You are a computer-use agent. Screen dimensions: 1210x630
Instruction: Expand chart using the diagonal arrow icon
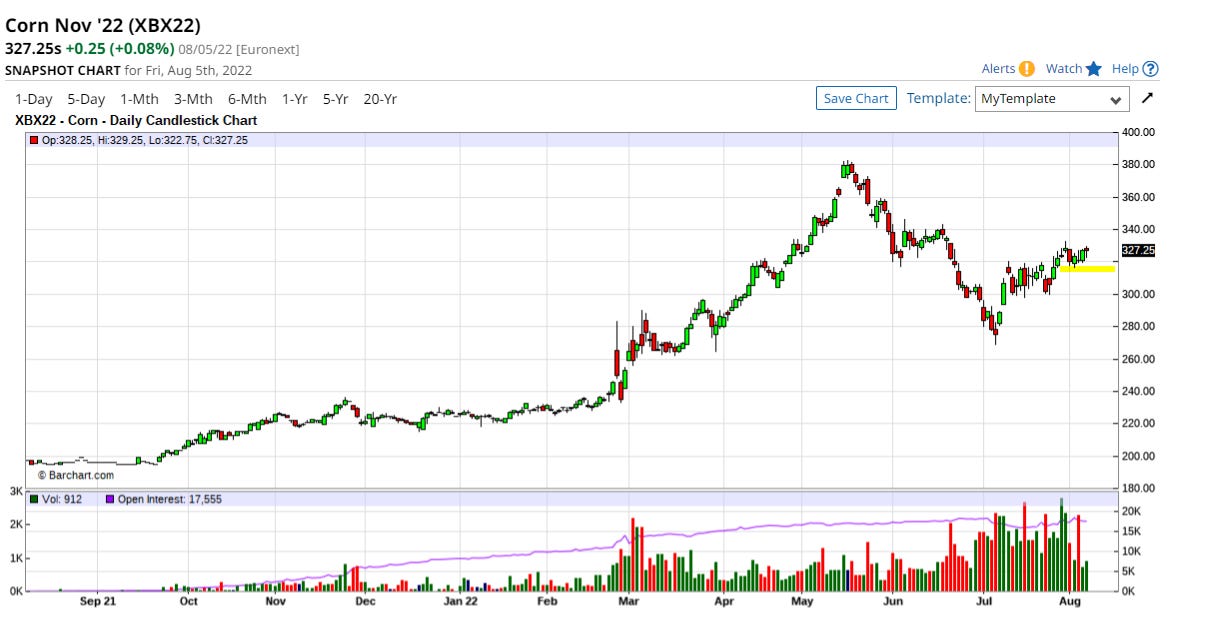pos(1148,98)
